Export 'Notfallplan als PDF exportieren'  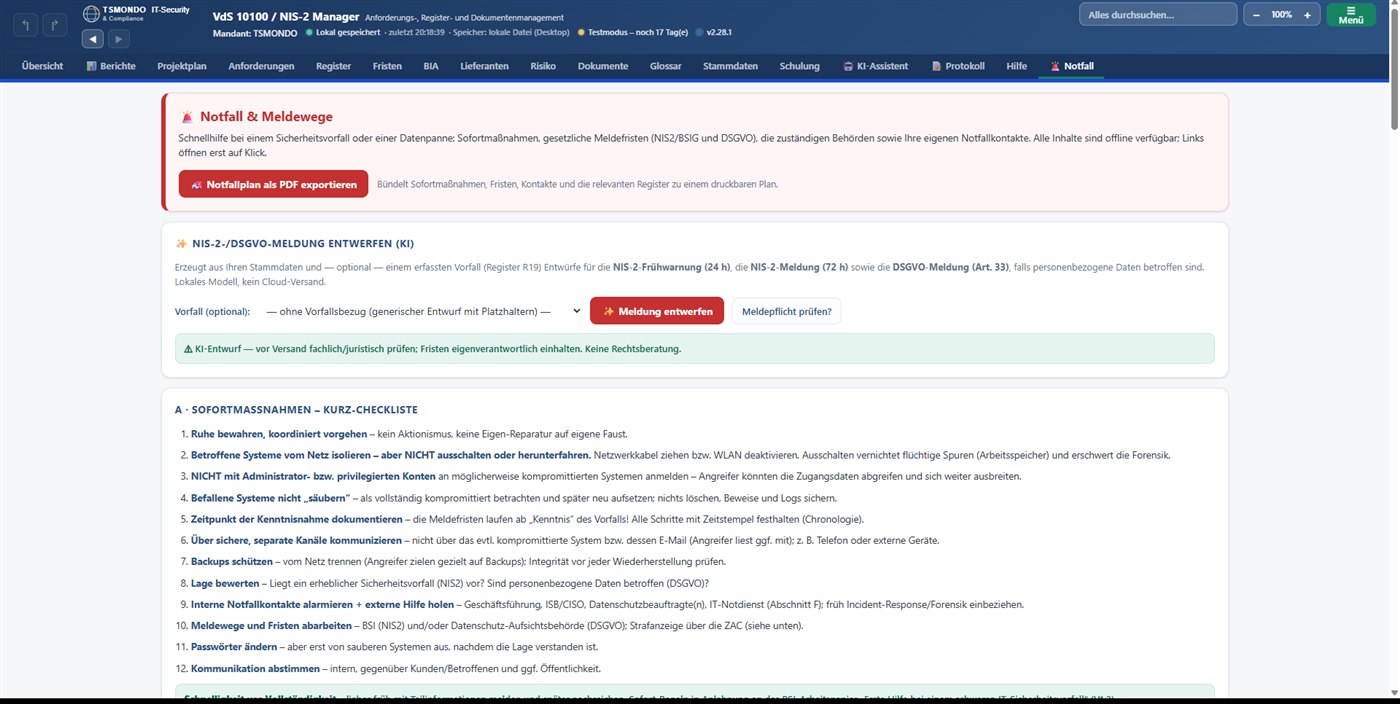coord(273,184)
